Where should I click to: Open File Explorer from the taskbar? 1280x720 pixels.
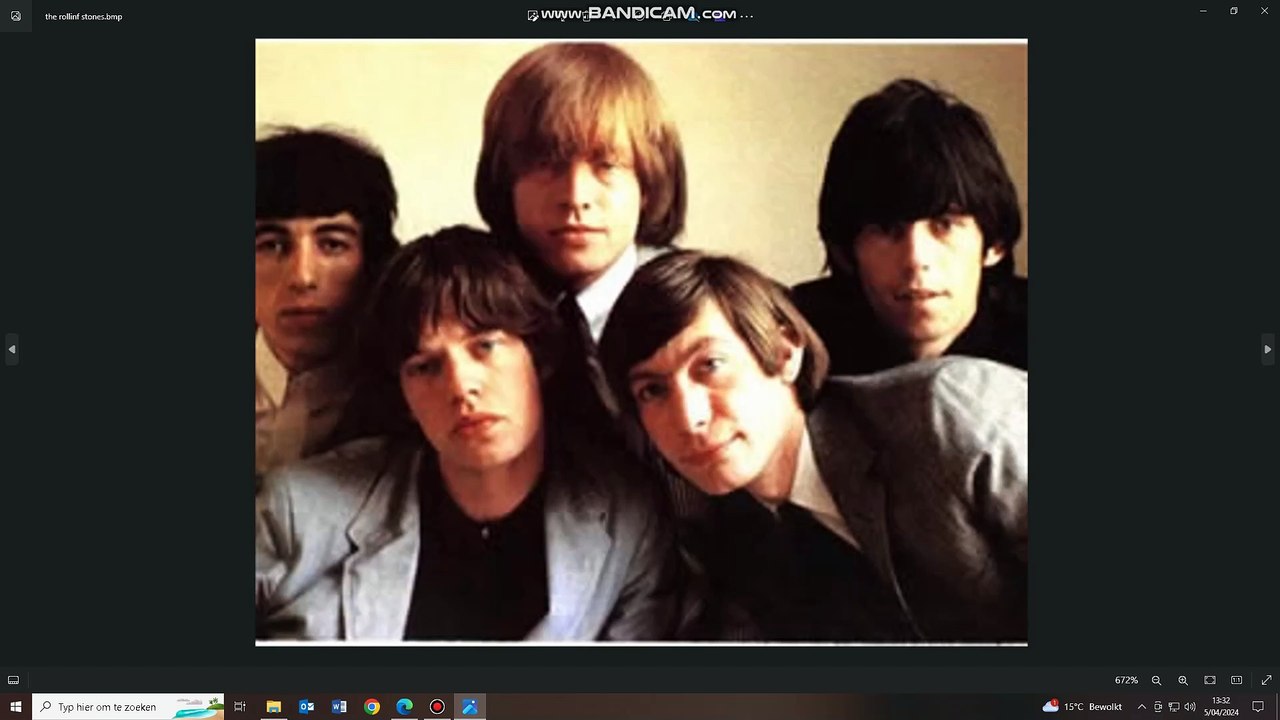click(273, 707)
